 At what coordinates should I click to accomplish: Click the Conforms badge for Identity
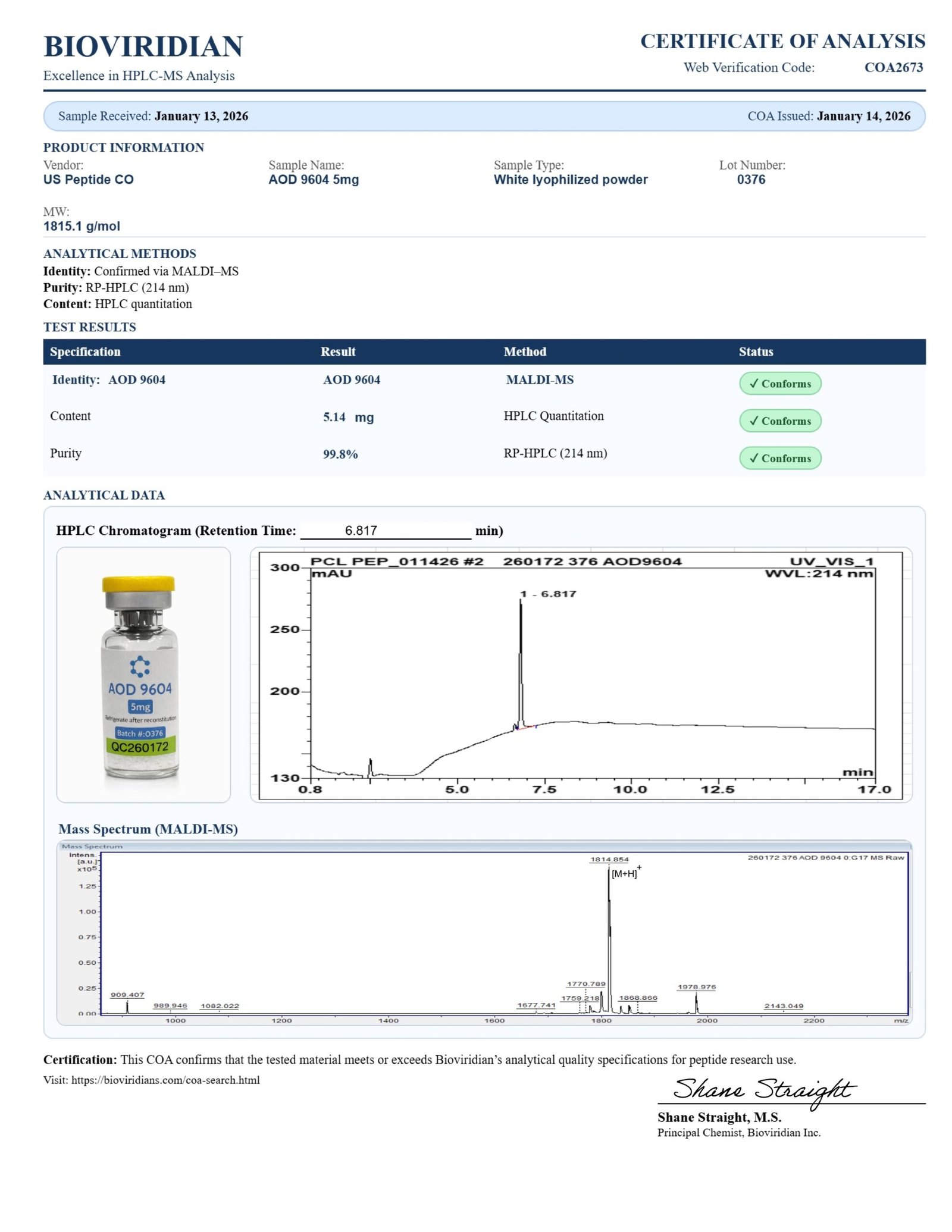pyautogui.click(x=779, y=384)
